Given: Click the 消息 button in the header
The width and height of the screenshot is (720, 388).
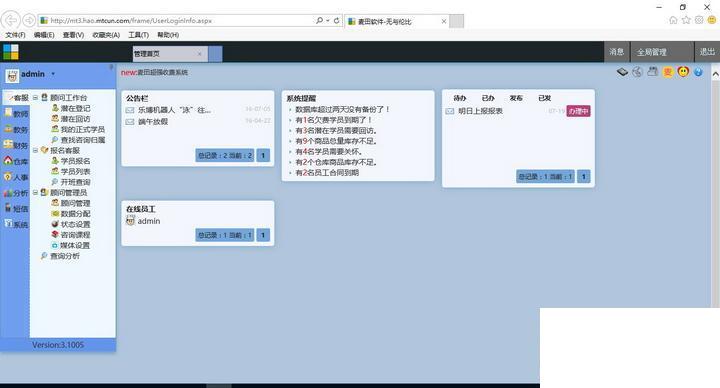Looking at the screenshot, I should (617, 52).
